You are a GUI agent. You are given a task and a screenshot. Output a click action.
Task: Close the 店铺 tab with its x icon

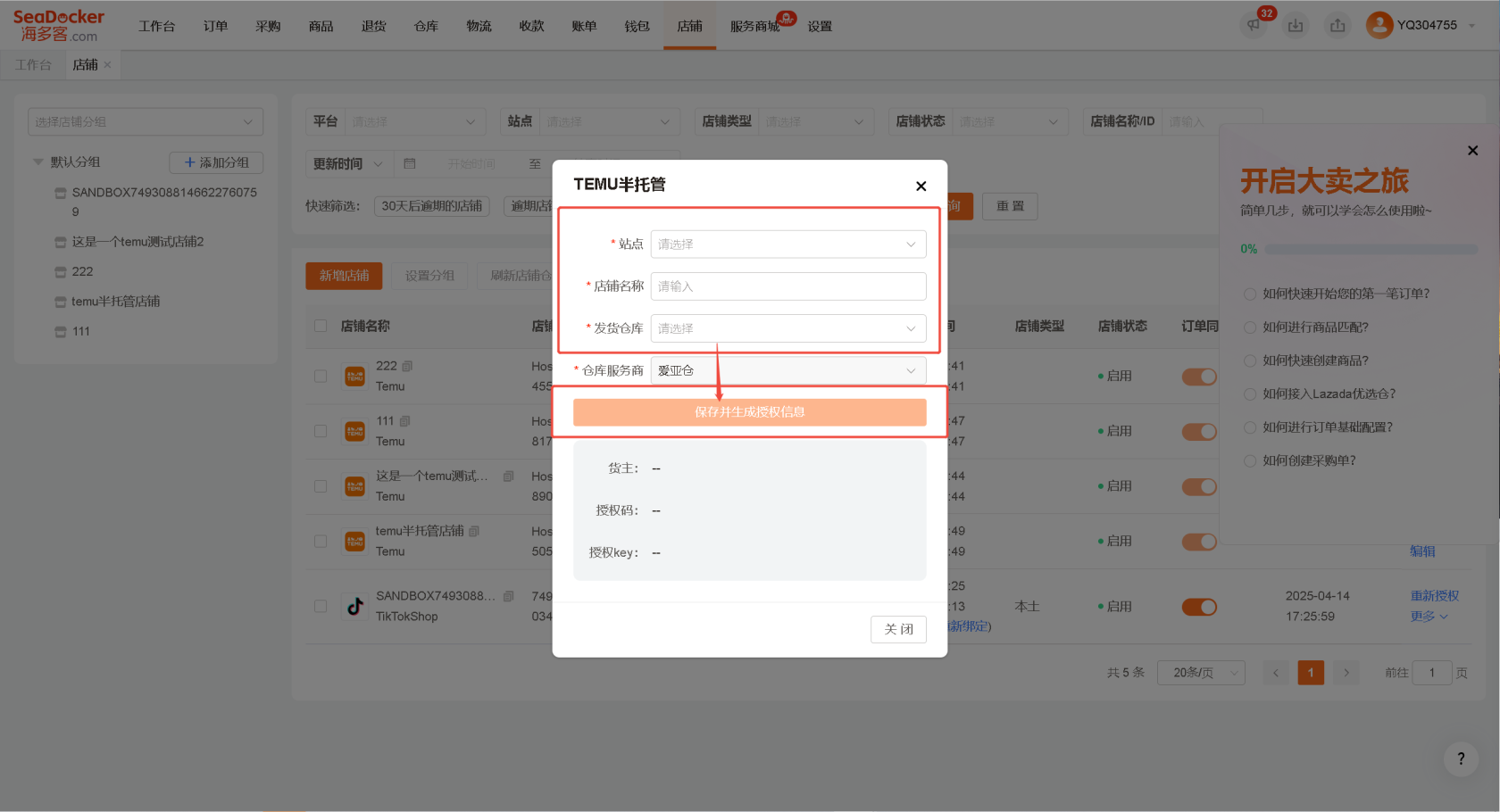coord(107,64)
